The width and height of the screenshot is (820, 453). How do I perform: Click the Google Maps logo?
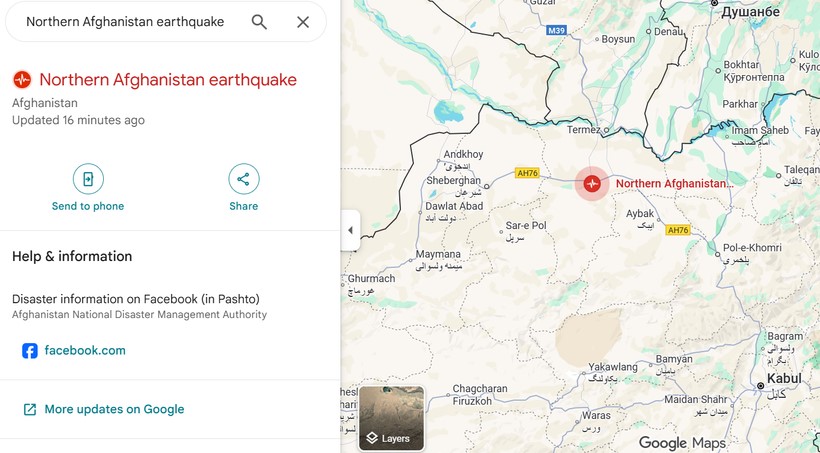(x=682, y=443)
